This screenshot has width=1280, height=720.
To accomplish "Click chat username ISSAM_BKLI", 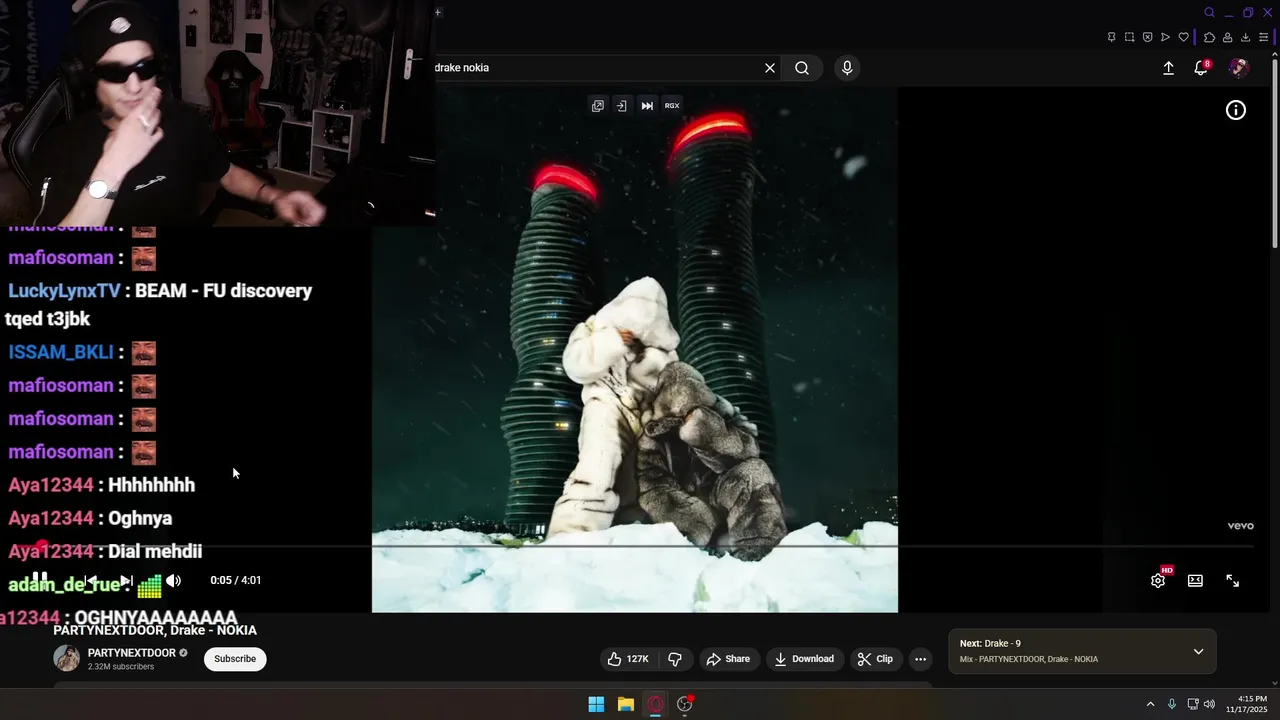I will pyautogui.click(x=61, y=352).
